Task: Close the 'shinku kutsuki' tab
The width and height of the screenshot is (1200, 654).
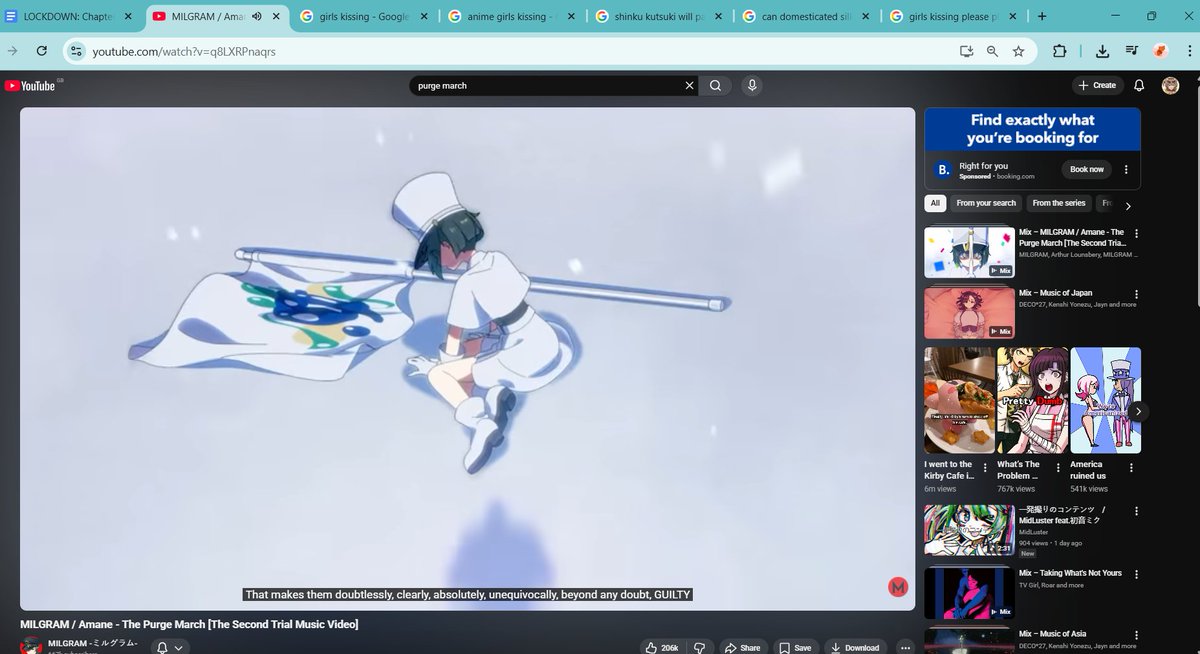Action: 717,16
